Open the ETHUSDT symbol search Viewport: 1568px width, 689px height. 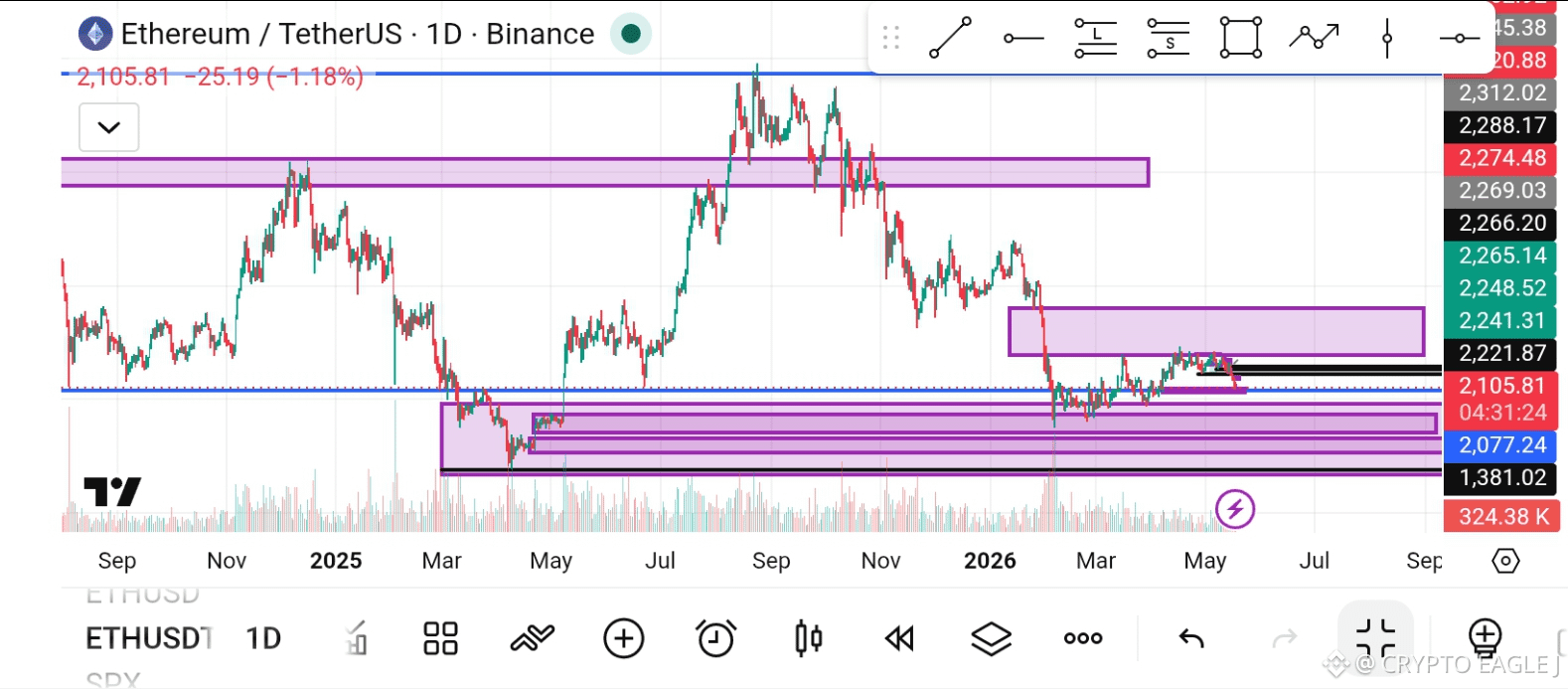tap(149, 638)
